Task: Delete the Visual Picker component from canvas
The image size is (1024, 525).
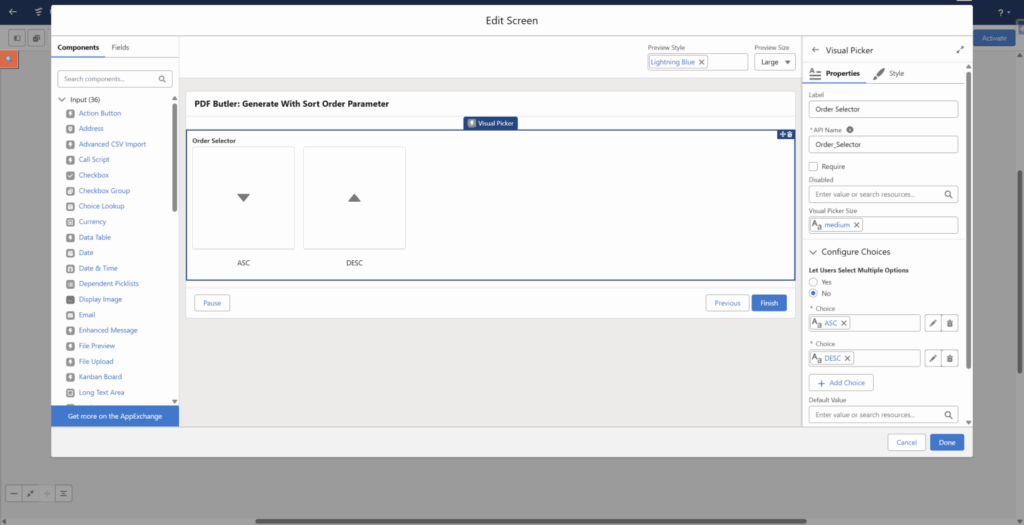Action: pyautogui.click(x=789, y=135)
